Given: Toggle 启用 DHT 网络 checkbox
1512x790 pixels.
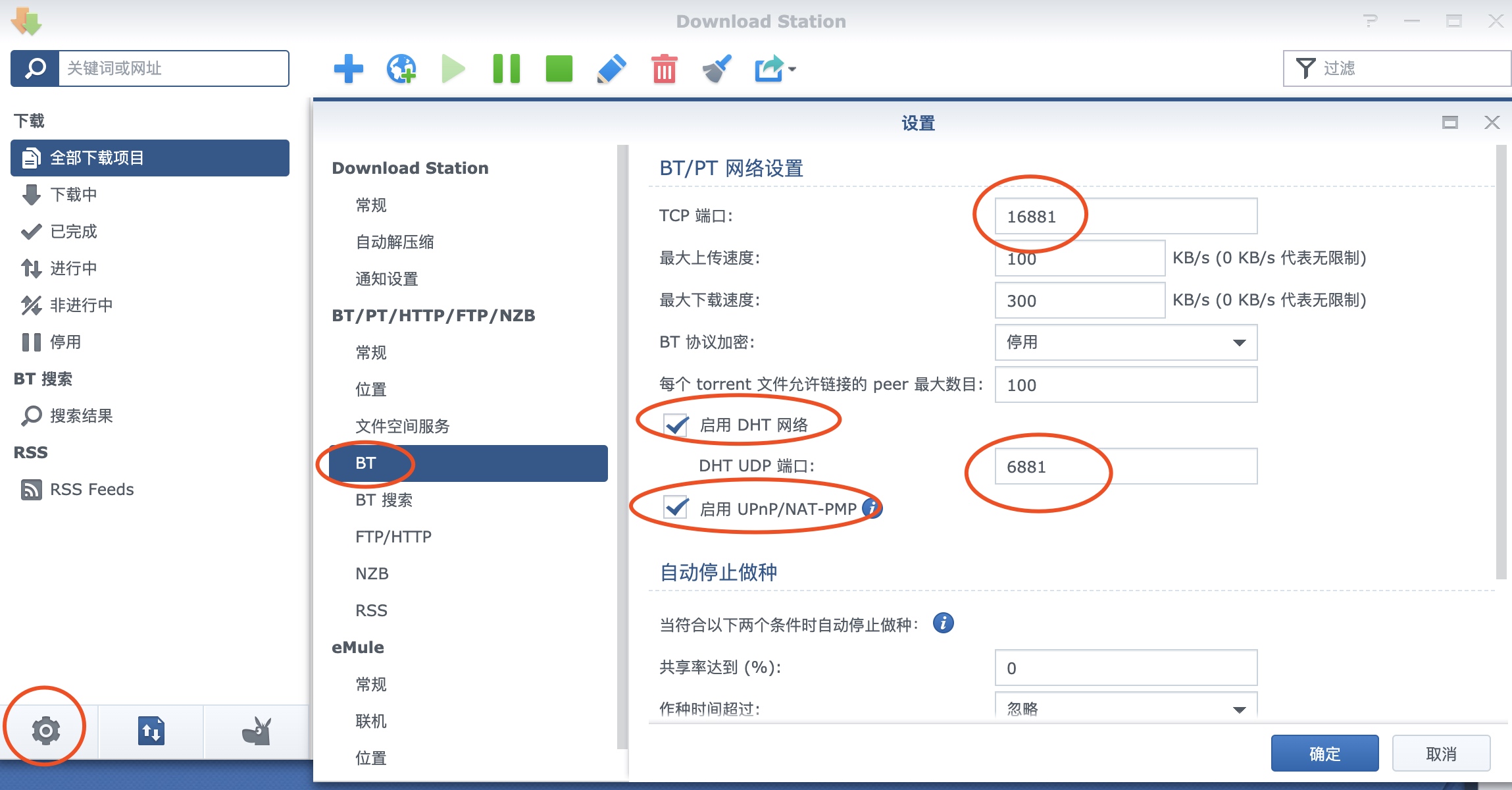Looking at the screenshot, I should pos(676,425).
